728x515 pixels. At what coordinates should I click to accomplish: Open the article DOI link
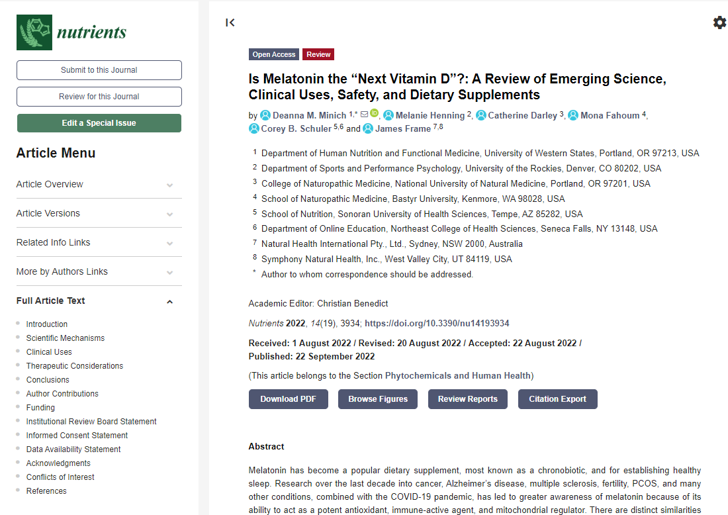tap(437, 324)
